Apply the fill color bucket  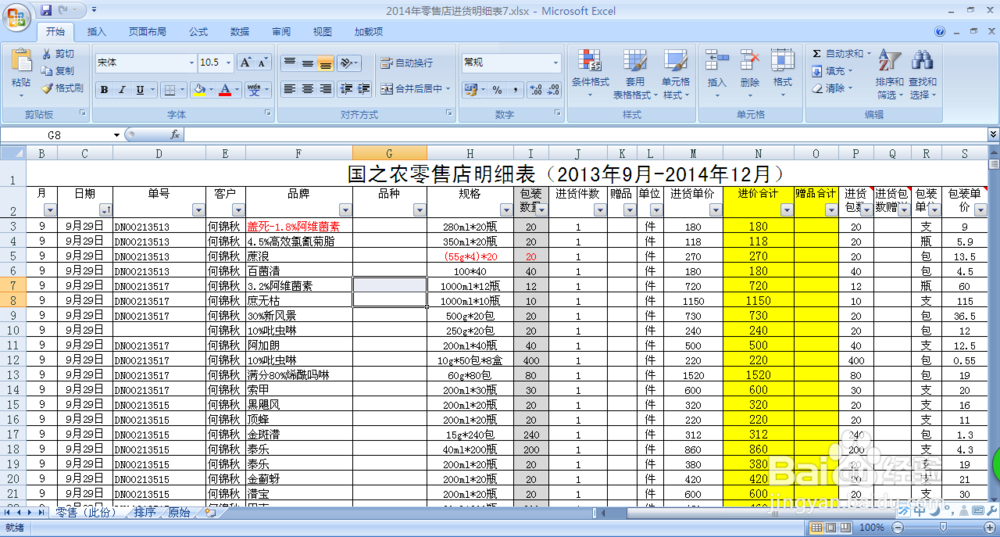tap(200, 90)
